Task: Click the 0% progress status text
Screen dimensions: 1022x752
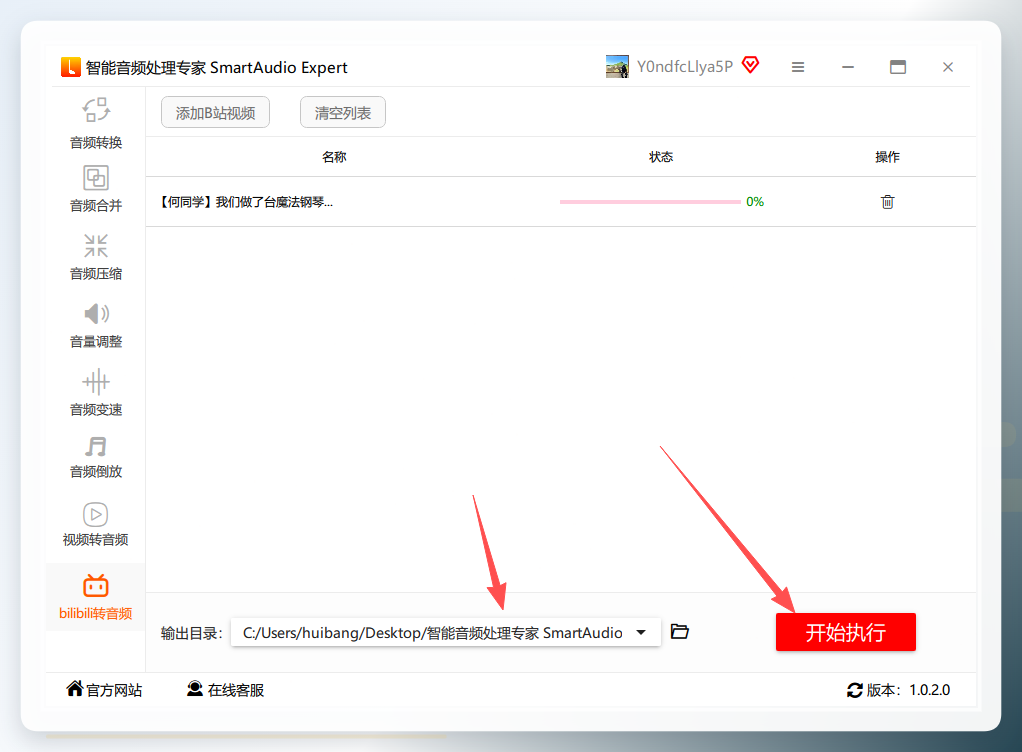Action: click(755, 202)
